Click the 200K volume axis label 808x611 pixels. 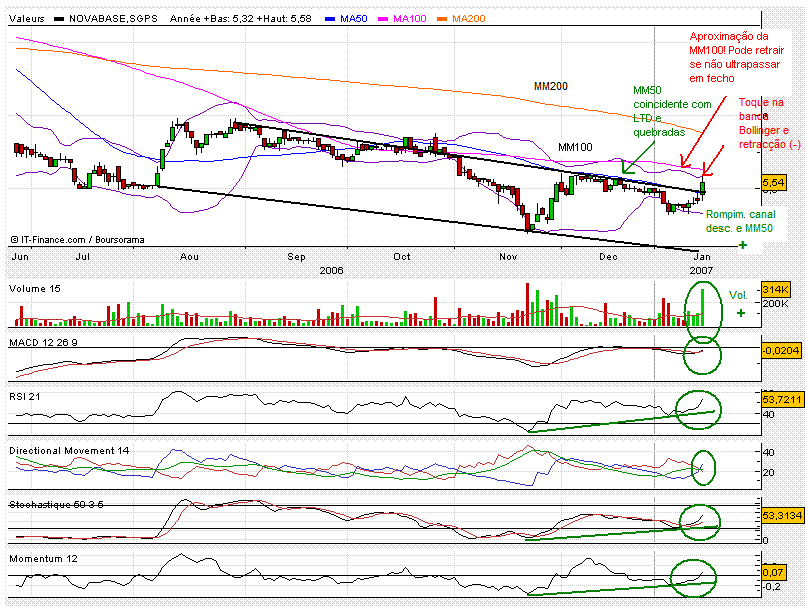tap(776, 304)
